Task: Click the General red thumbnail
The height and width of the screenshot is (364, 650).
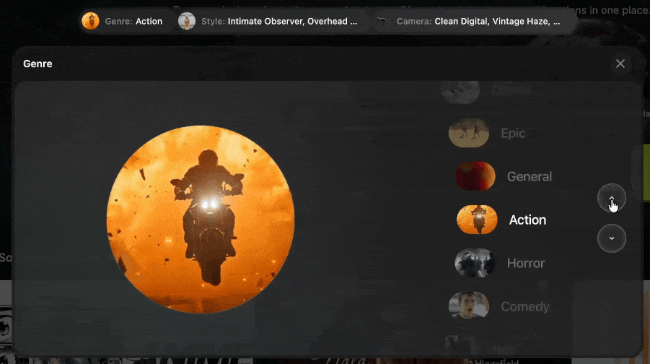Action: pyautogui.click(x=475, y=176)
